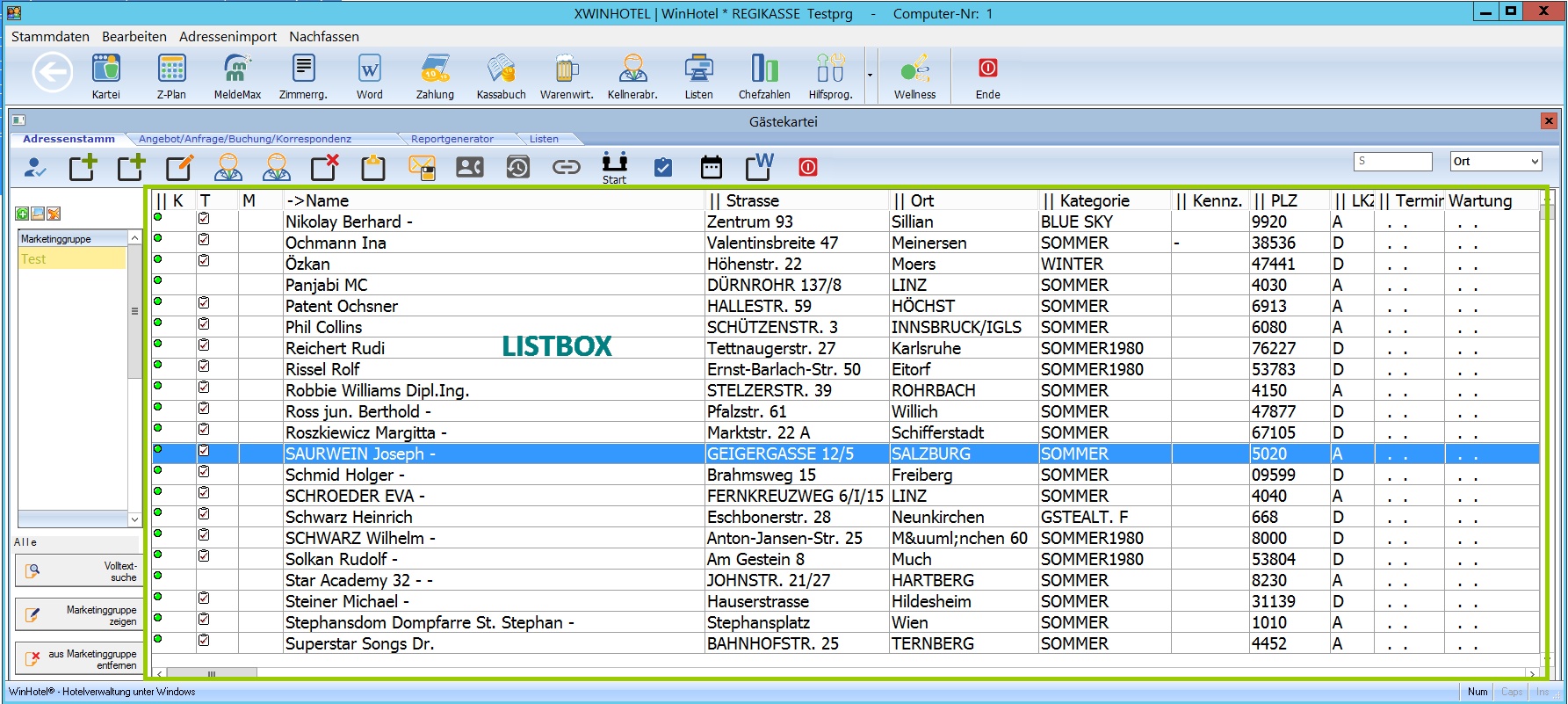
Task: Click the red Ende icon in main toolbar
Action: coord(987,69)
